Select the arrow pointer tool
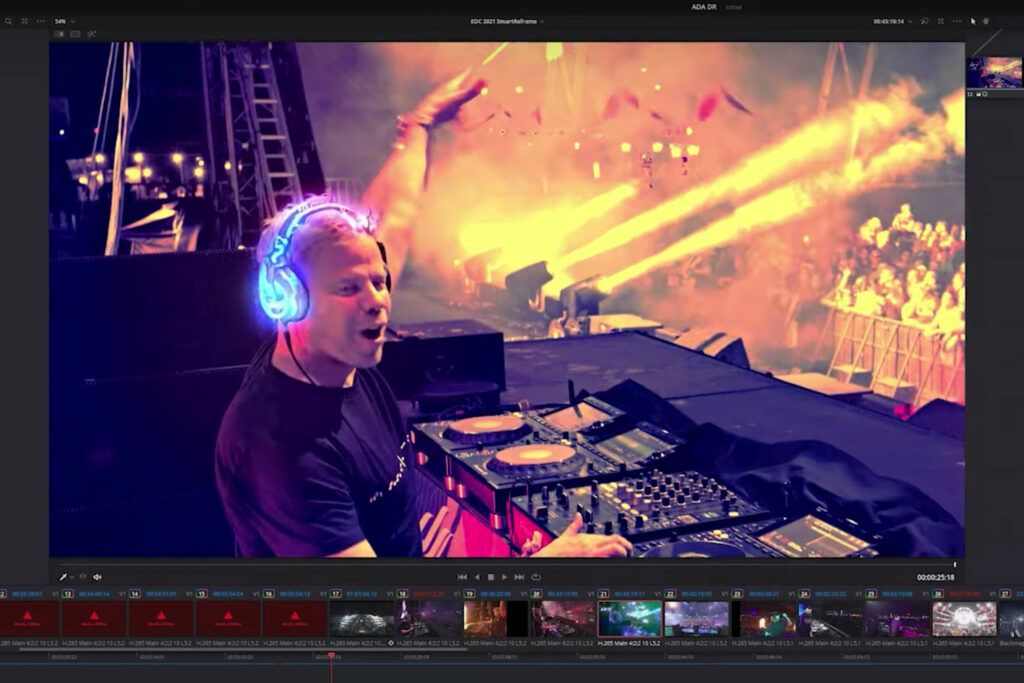 pyautogui.click(x=972, y=21)
